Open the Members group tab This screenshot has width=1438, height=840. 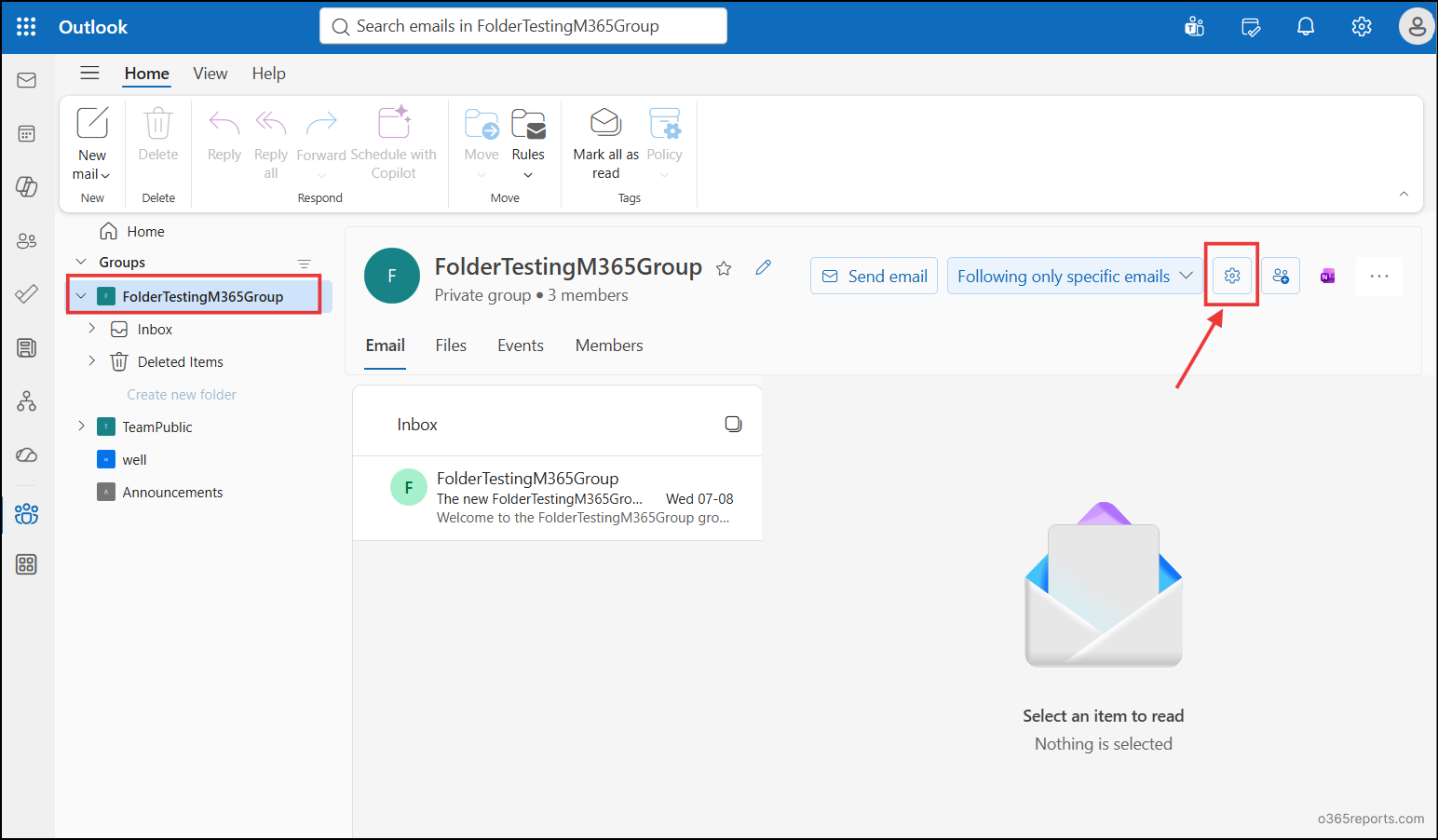click(x=609, y=345)
